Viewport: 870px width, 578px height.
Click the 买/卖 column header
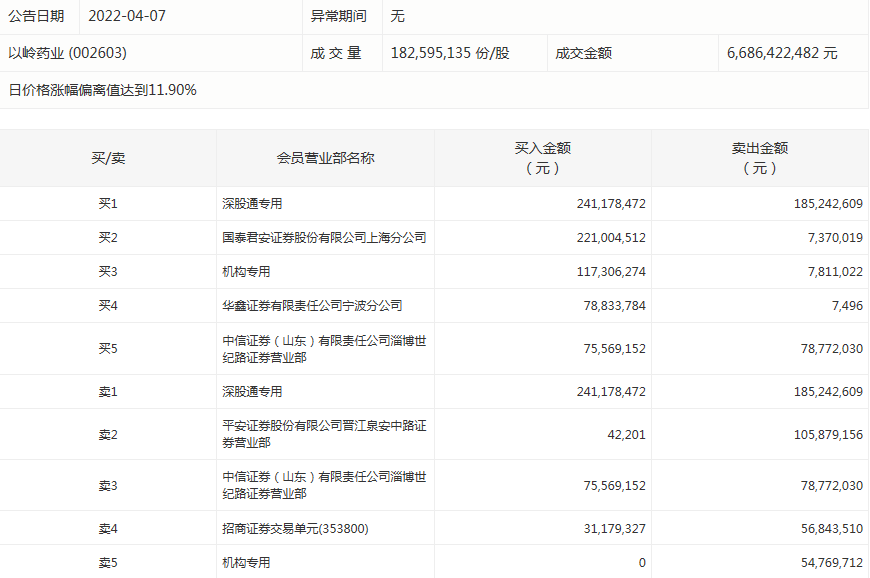click(x=108, y=159)
